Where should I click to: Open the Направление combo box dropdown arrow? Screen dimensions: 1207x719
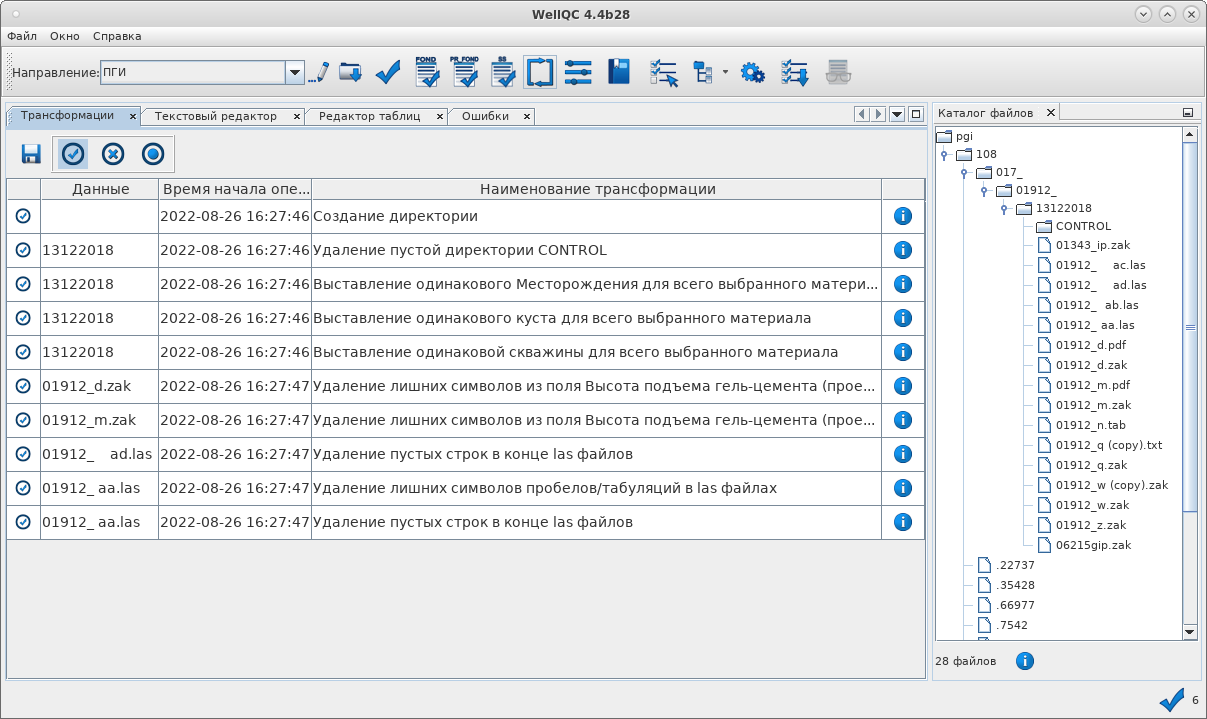point(295,72)
